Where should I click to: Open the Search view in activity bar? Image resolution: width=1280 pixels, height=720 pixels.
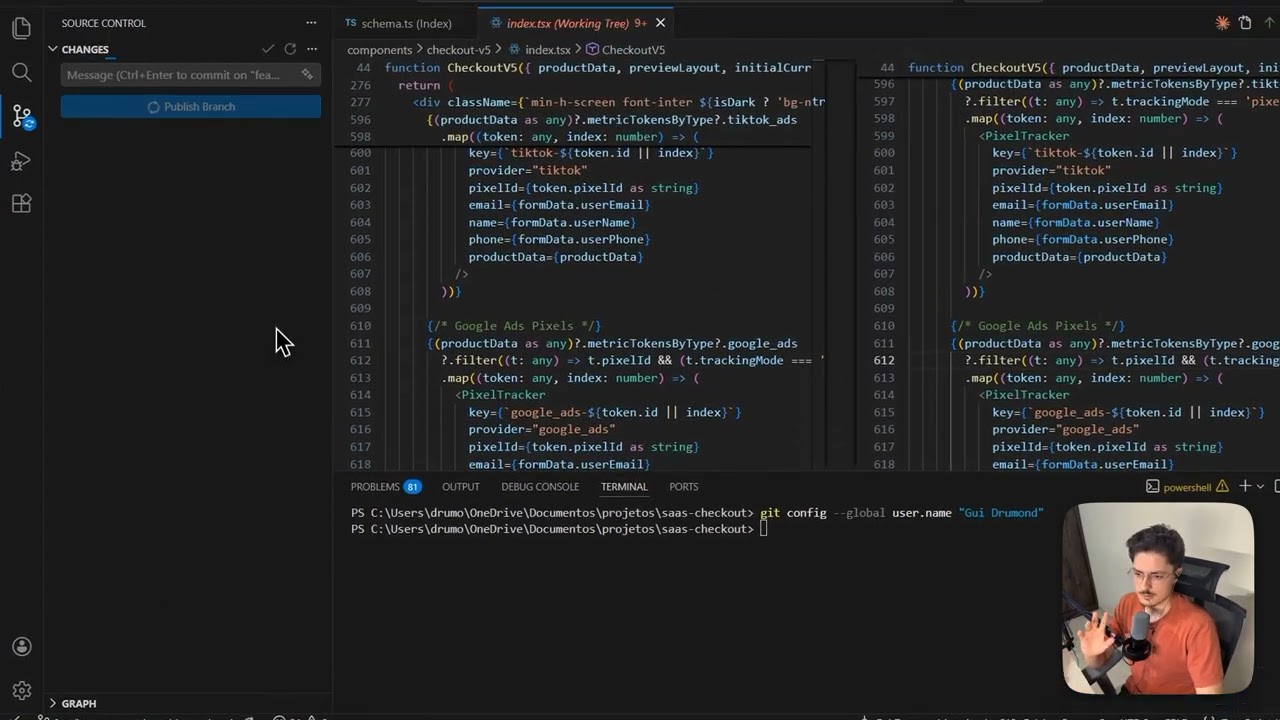(x=21, y=72)
